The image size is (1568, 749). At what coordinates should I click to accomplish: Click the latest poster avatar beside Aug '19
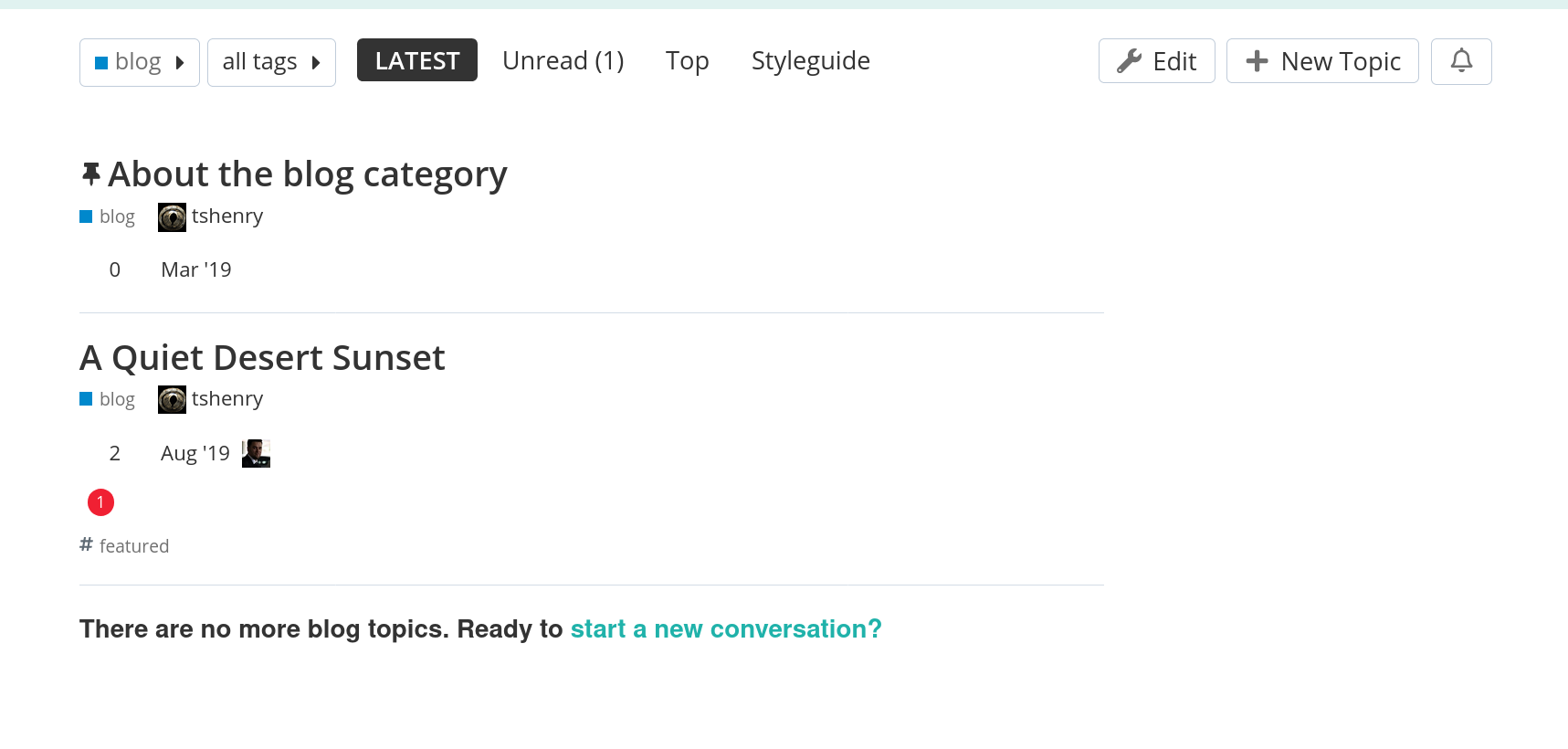pyautogui.click(x=256, y=453)
